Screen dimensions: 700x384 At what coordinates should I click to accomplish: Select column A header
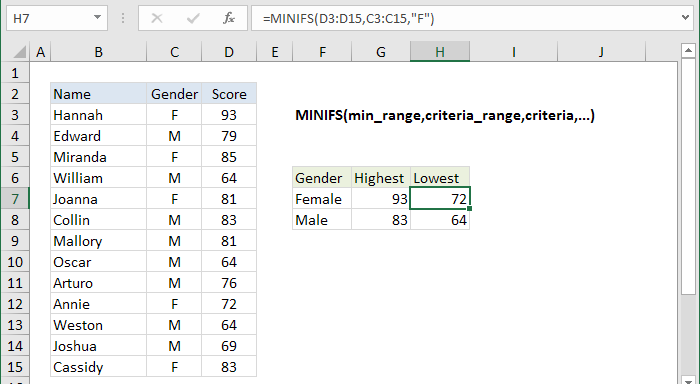(x=41, y=52)
